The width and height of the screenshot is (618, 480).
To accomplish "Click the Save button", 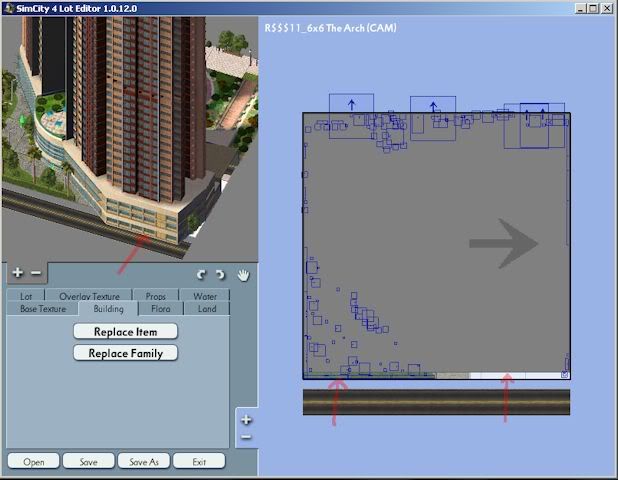I will (89, 461).
